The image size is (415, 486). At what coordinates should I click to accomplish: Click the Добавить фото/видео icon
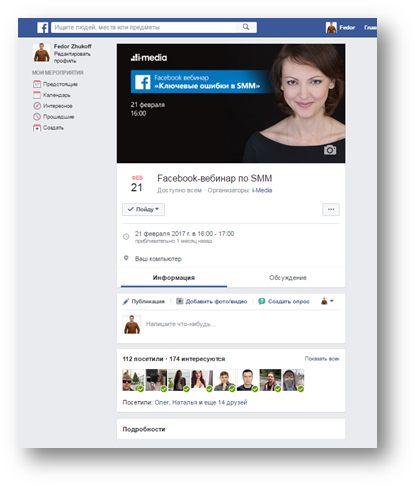[180, 301]
